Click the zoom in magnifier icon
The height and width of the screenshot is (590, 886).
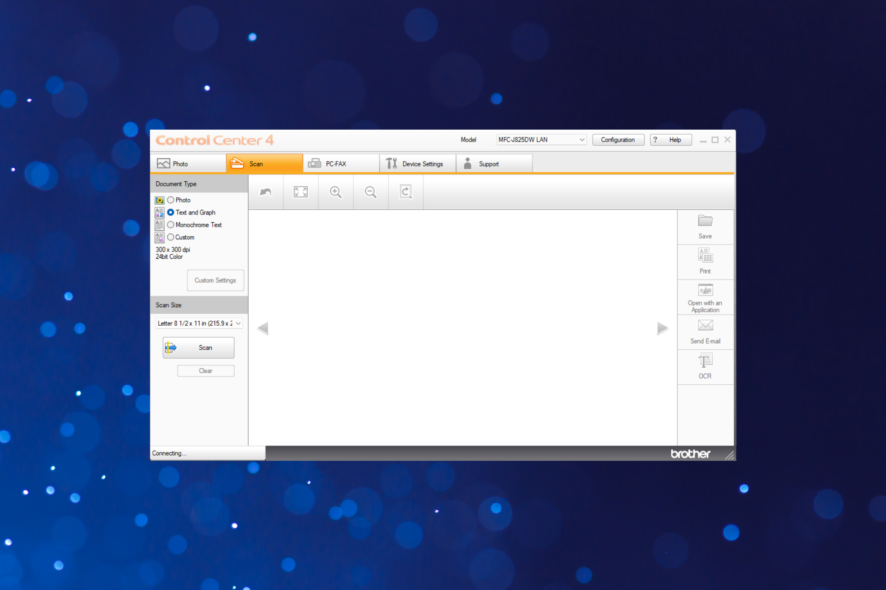point(336,192)
